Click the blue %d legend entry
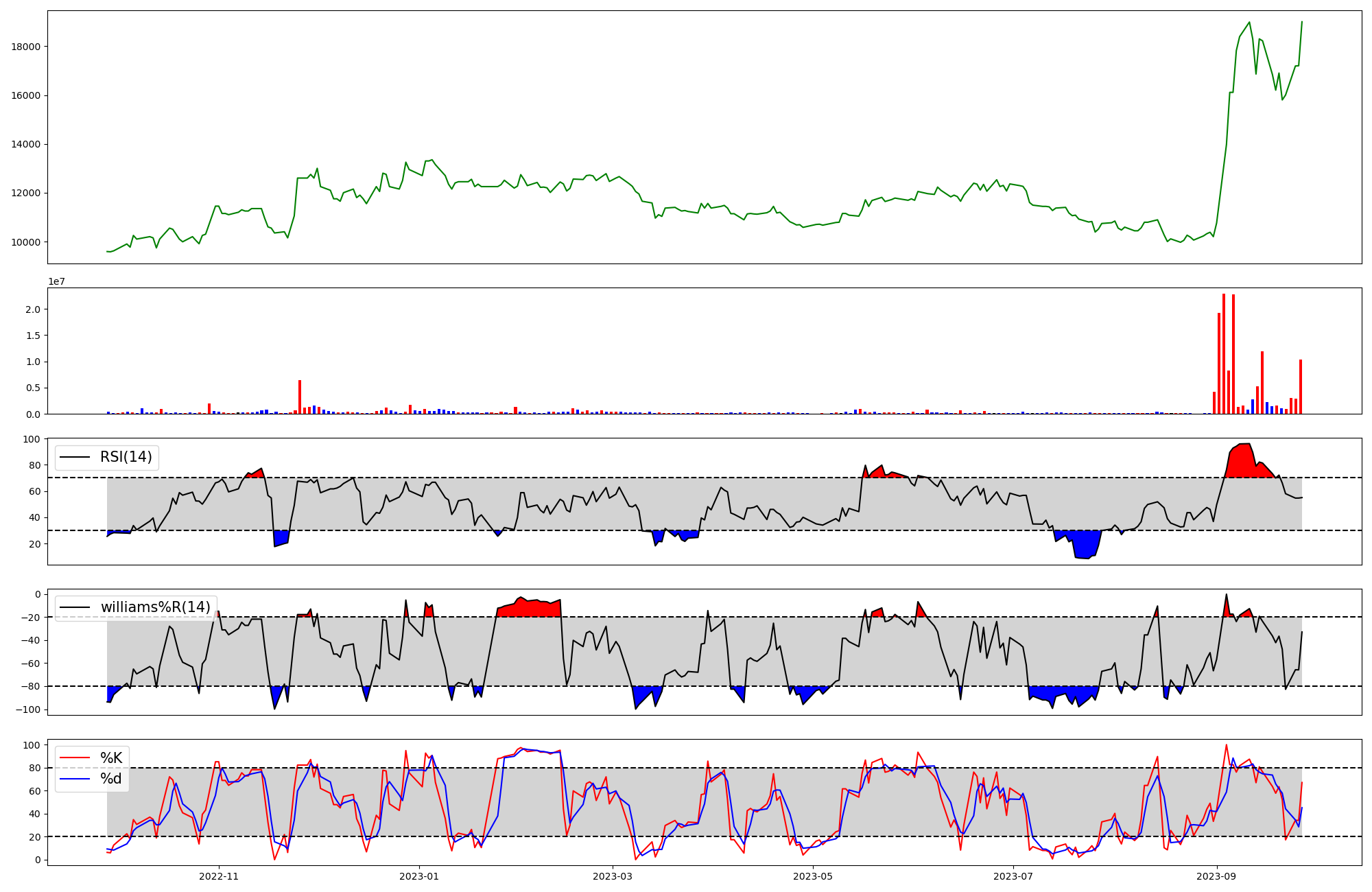The width and height of the screenshot is (1372, 892). (x=110, y=779)
